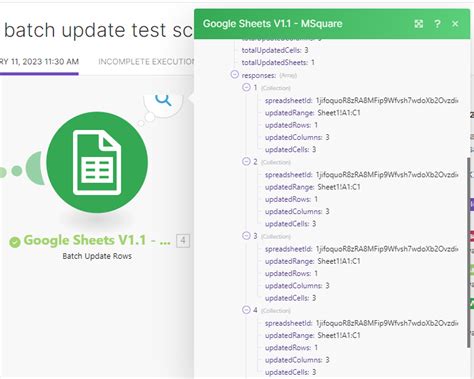The image size is (474, 379).
Task: Click the operations count badge showing 4
Action: point(183,240)
